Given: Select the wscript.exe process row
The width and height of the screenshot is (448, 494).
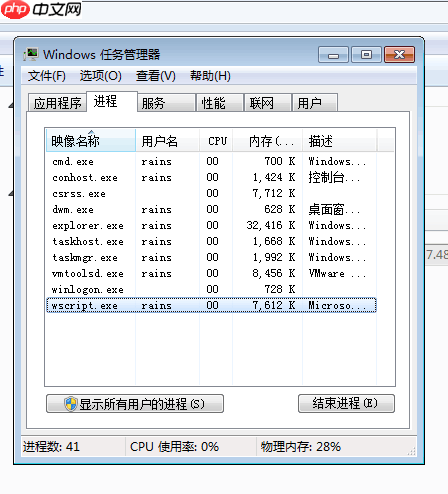Looking at the screenshot, I should [x=211, y=305].
